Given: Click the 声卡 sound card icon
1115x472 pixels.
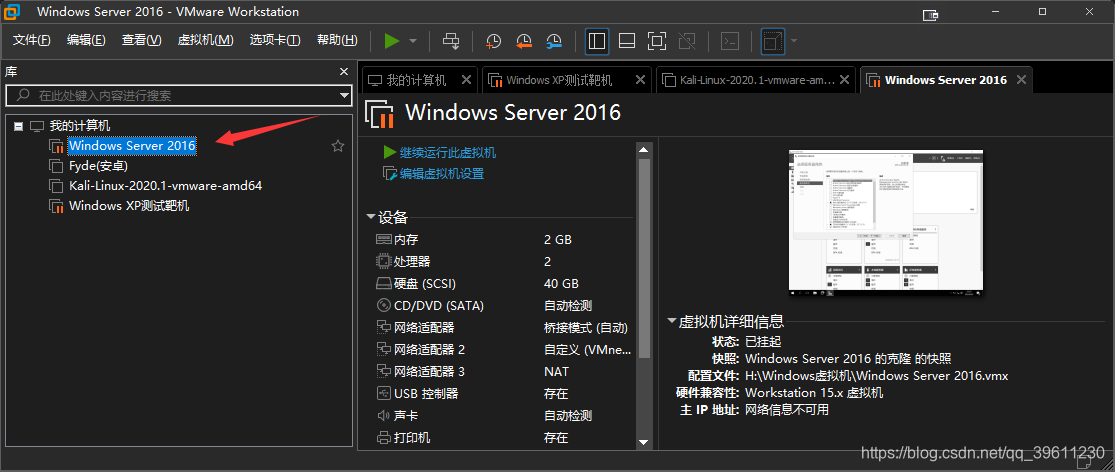Looking at the screenshot, I should pos(383,416).
